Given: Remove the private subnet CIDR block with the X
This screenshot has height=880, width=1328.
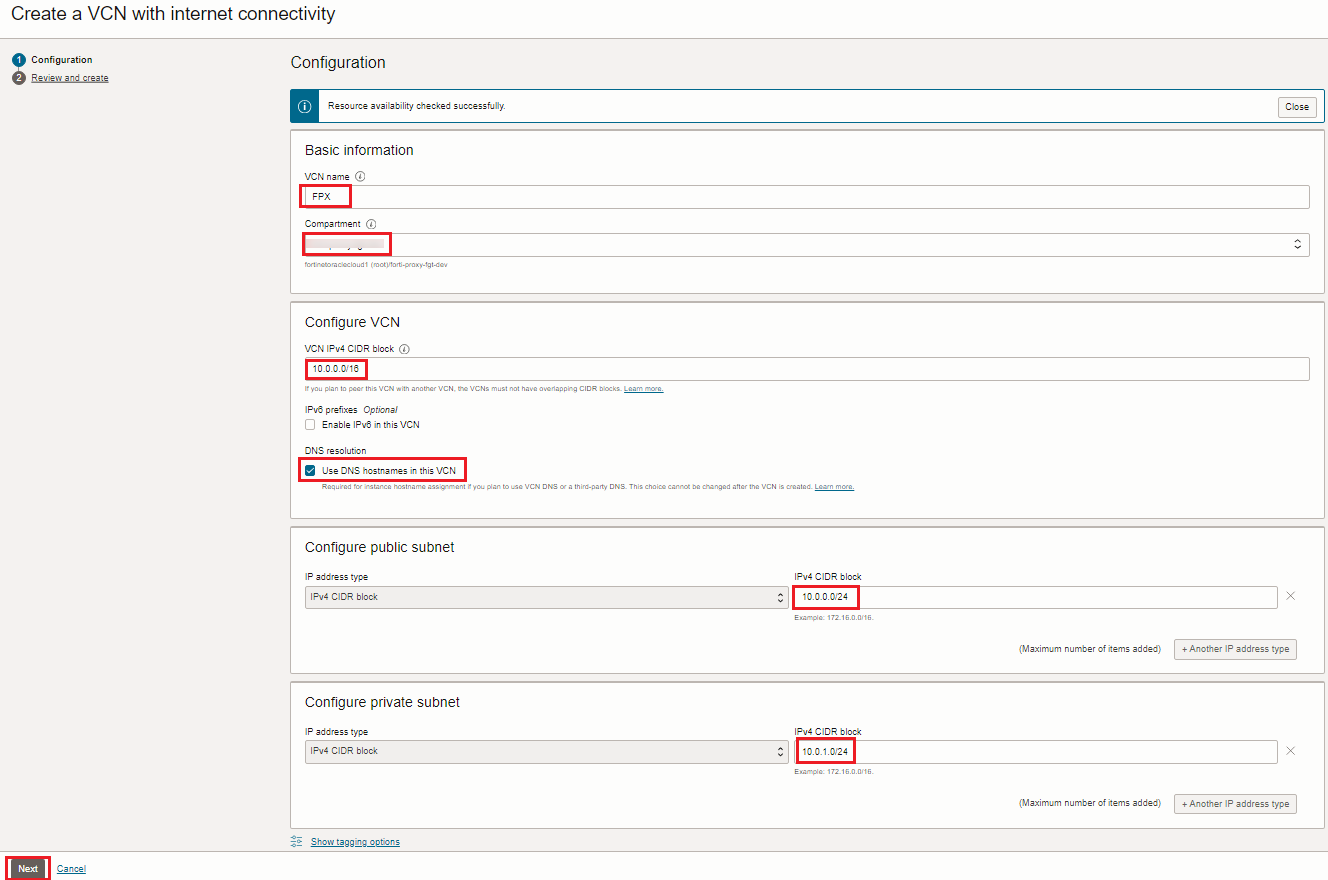Looking at the screenshot, I should click(1290, 750).
